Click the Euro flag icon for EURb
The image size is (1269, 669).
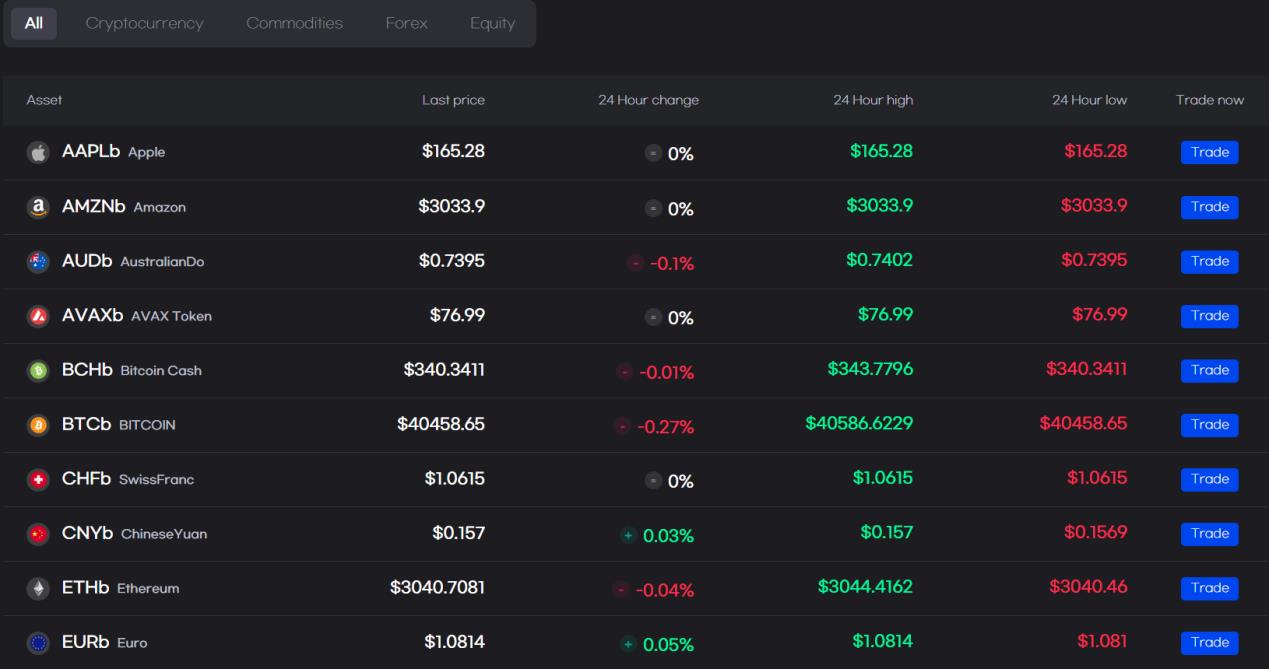click(x=38, y=643)
